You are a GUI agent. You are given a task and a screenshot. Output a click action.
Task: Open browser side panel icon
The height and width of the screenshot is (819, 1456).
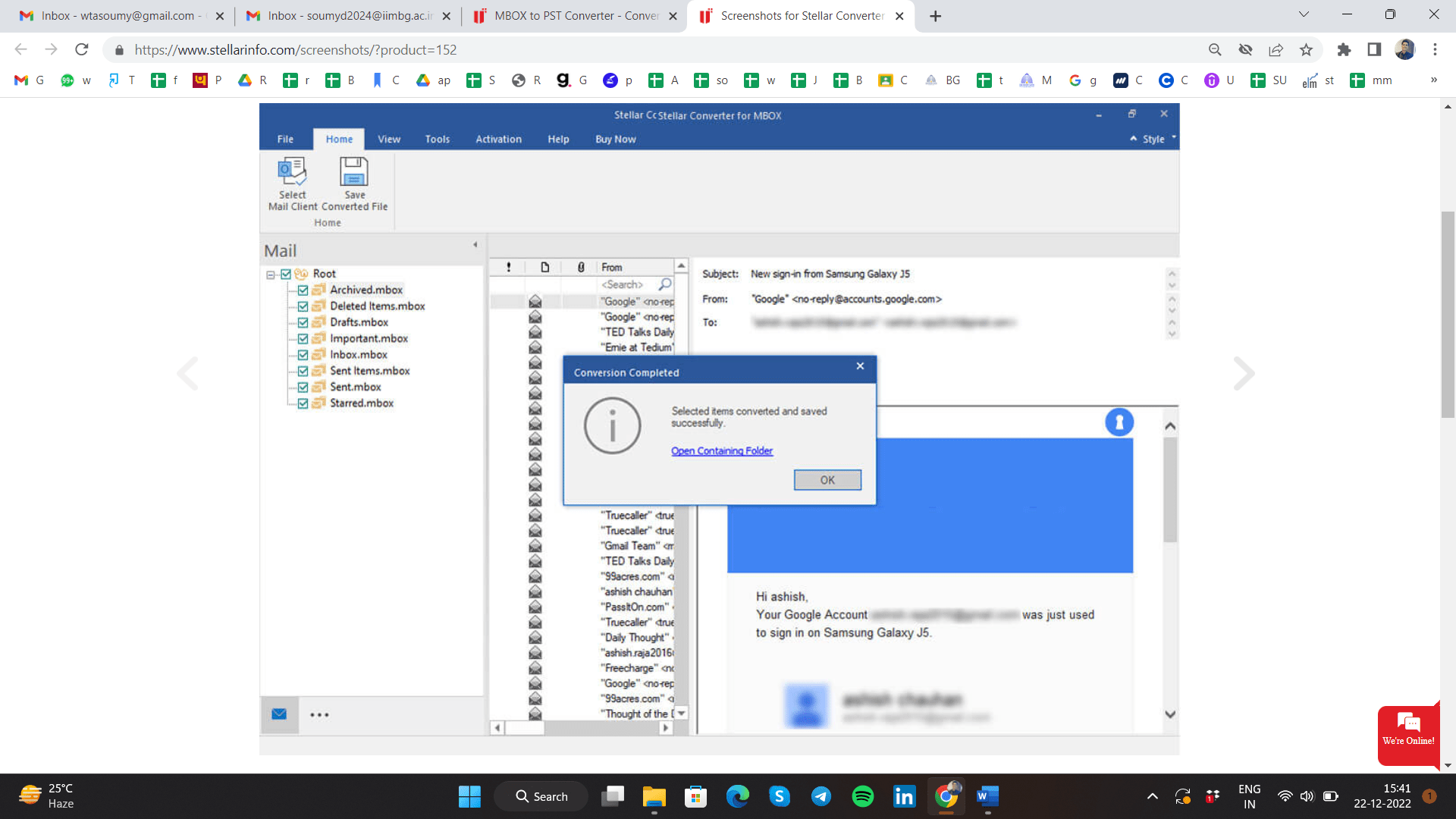click(x=1374, y=49)
